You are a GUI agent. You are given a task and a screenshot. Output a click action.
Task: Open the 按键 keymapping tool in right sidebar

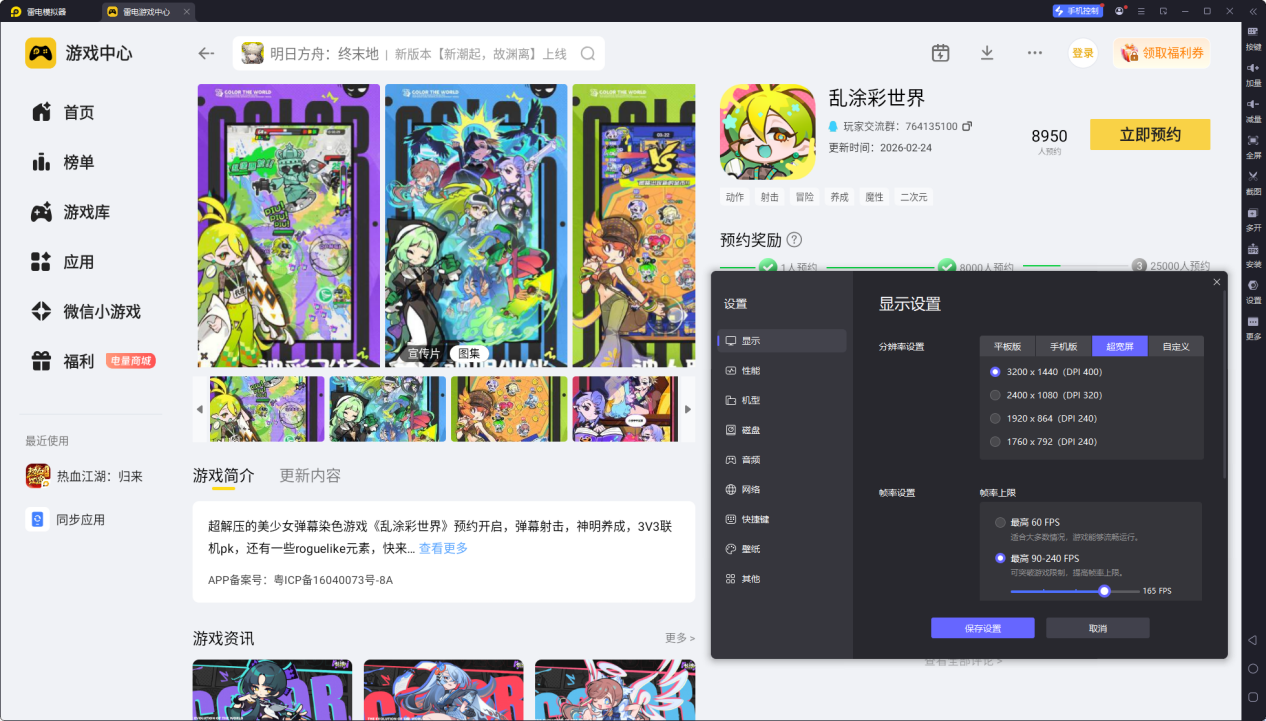(1253, 36)
